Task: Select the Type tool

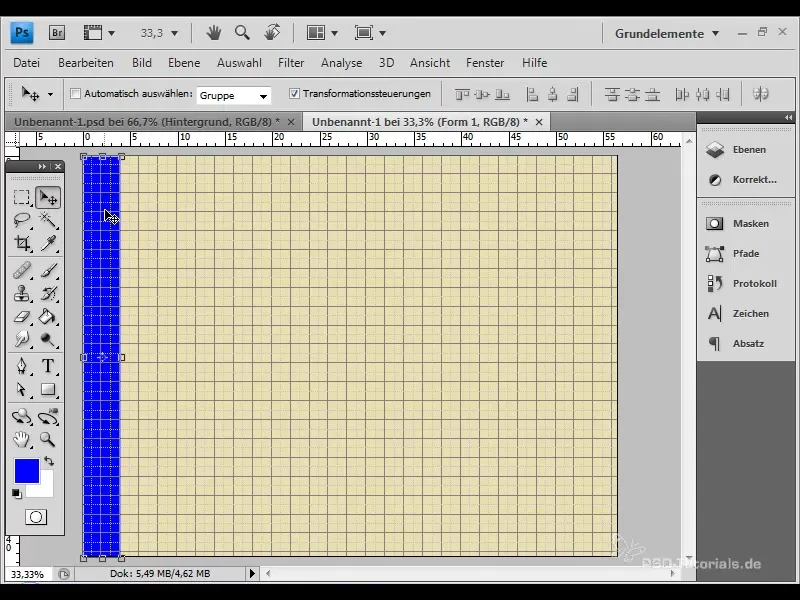Action: click(x=48, y=366)
